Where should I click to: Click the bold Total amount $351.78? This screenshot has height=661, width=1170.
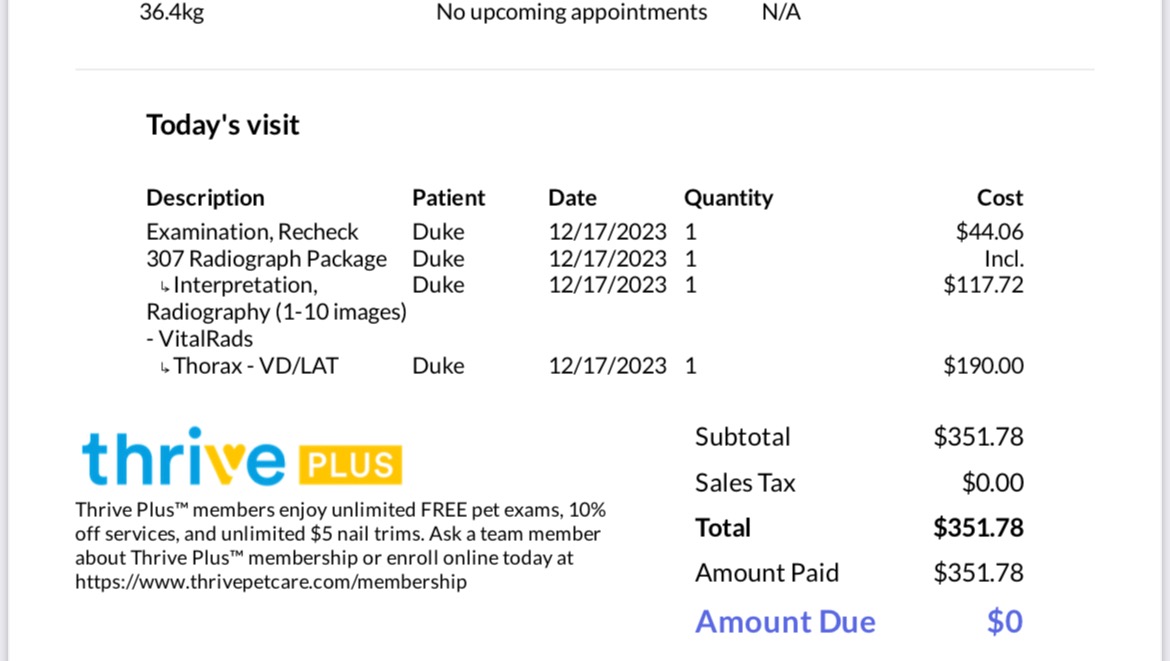click(978, 527)
